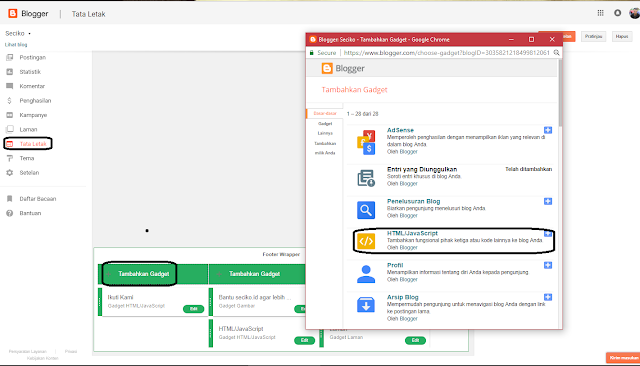Switch to the Gadget Lainnya tab
The width and height of the screenshot is (640, 366).
click(x=325, y=128)
